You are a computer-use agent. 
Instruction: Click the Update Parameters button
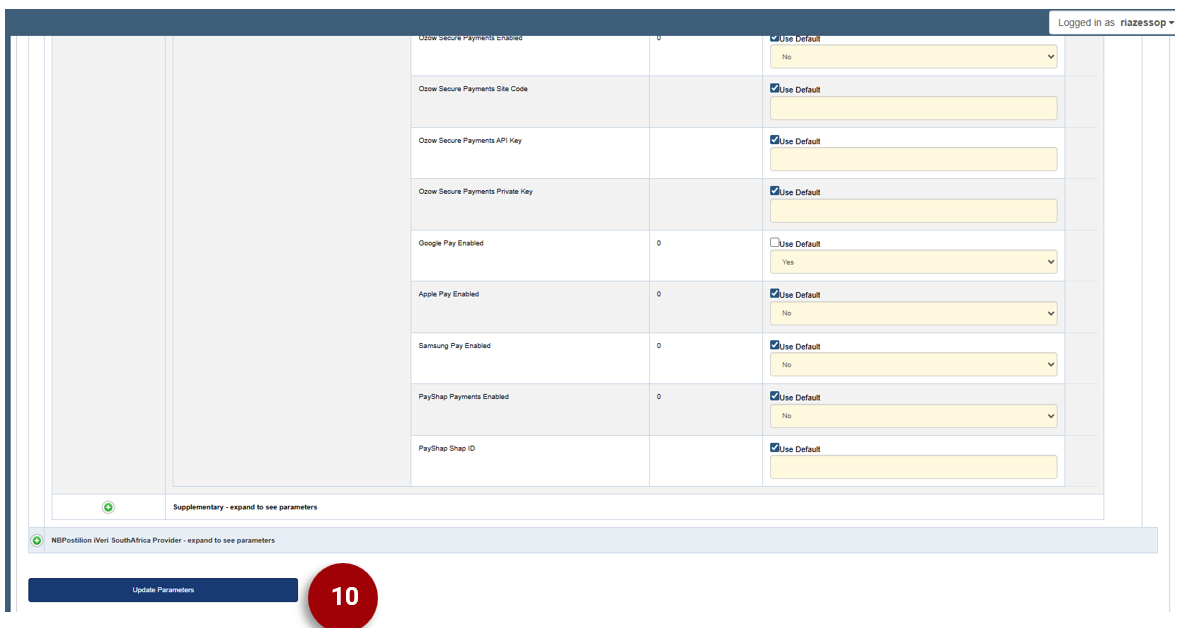tap(163, 590)
